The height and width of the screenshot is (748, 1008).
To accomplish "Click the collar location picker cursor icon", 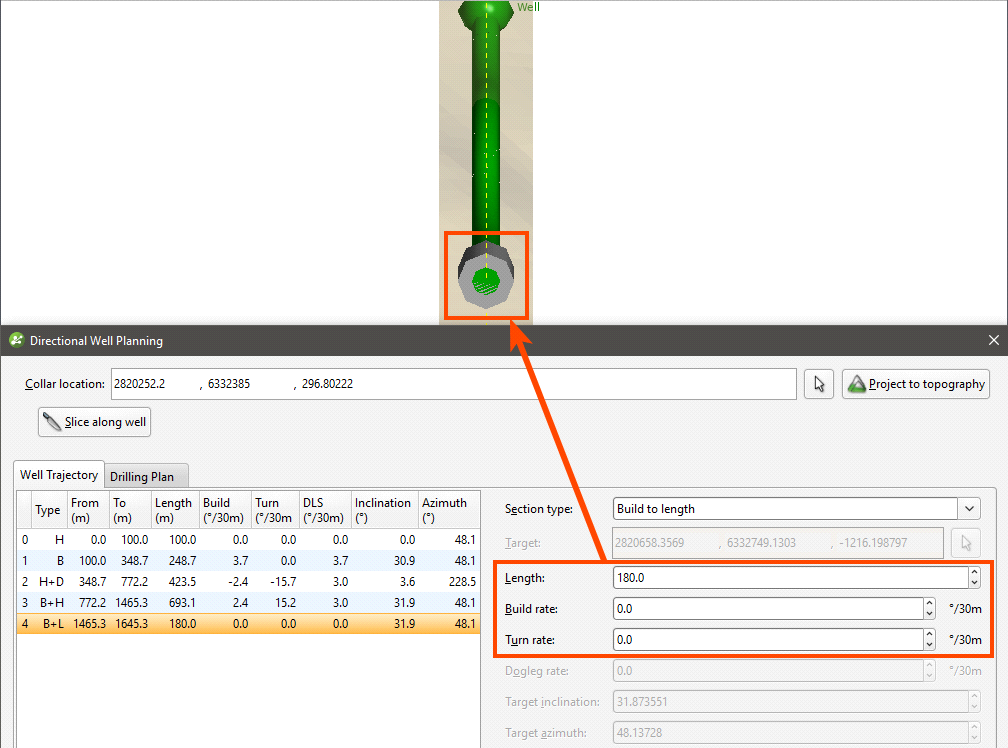I will pos(819,384).
